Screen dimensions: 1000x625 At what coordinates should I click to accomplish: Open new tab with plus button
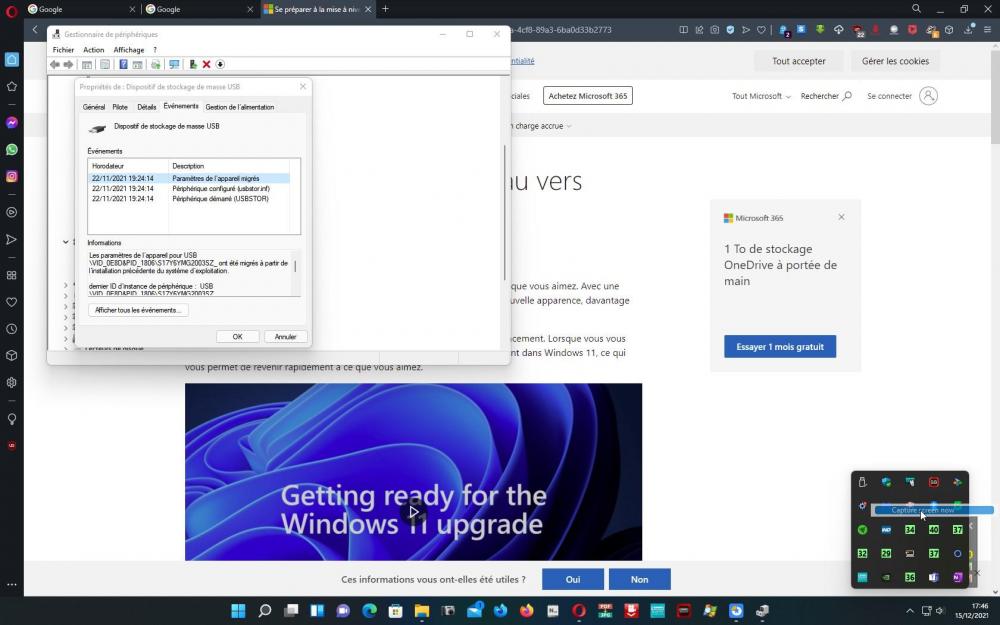point(385,9)
